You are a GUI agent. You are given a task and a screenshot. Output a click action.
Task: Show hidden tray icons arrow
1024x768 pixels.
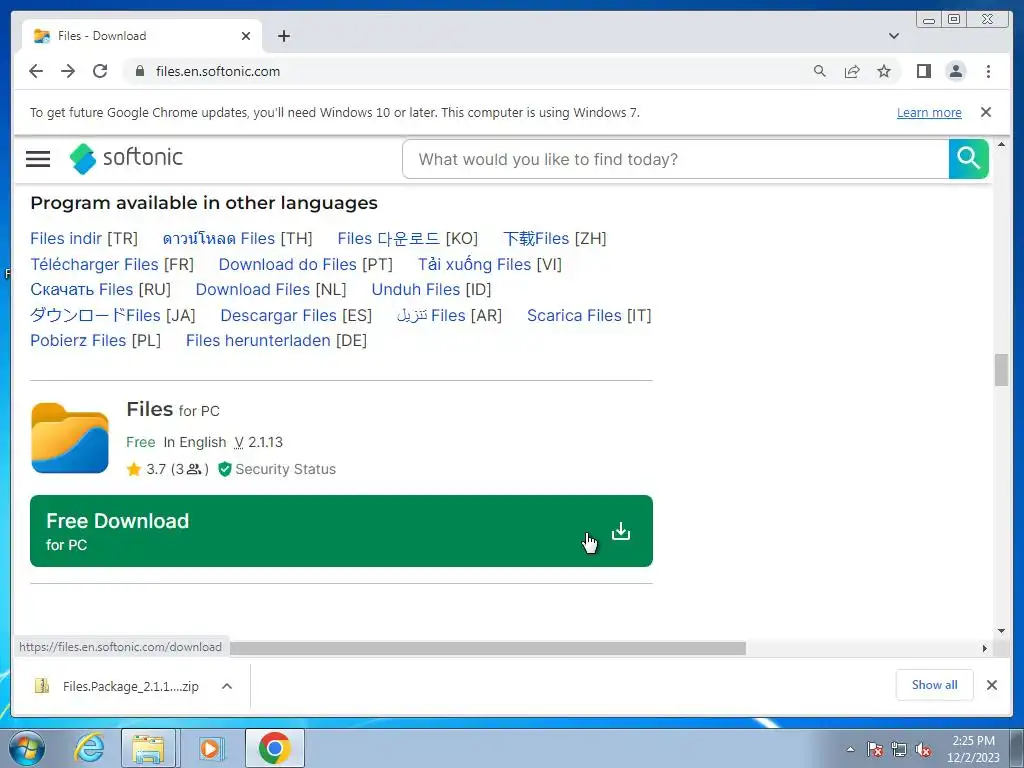tap(850, 749)
